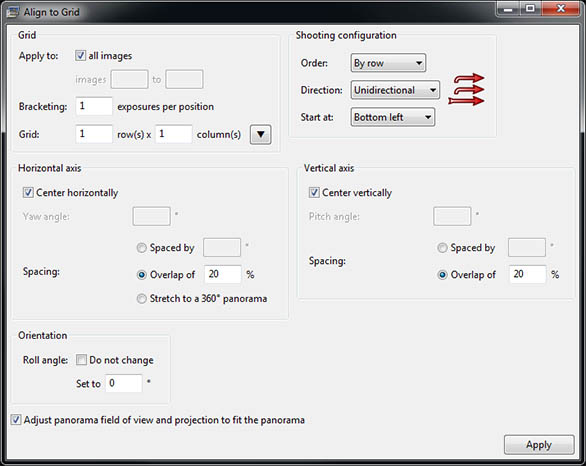Enable Do not change roll angle

click(x=81, y=360)
